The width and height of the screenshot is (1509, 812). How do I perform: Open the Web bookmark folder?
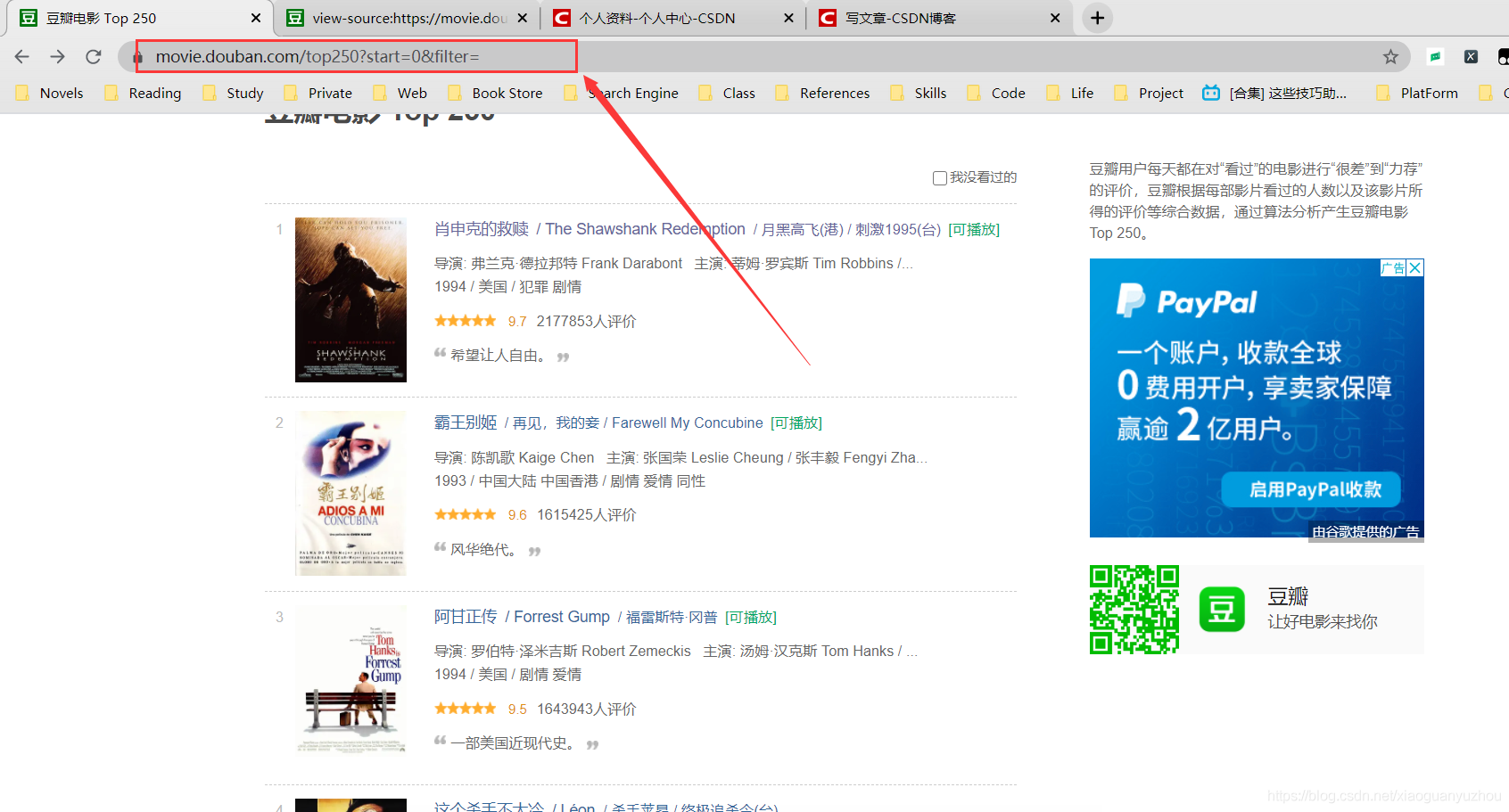pos(400,93)
